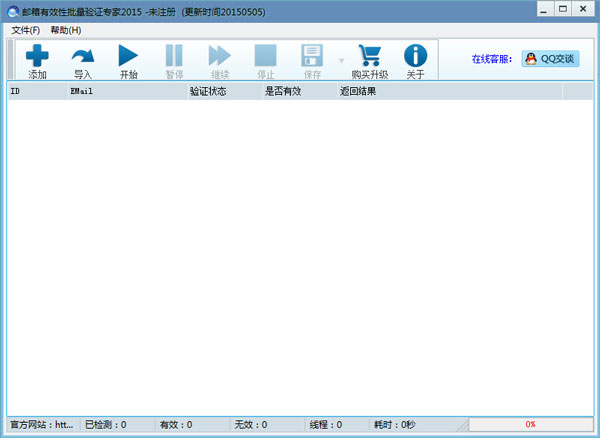This screenshot has width=600, height=438.
Task: Click the toolbar drag grip handle
Action: tap(10, 59)
